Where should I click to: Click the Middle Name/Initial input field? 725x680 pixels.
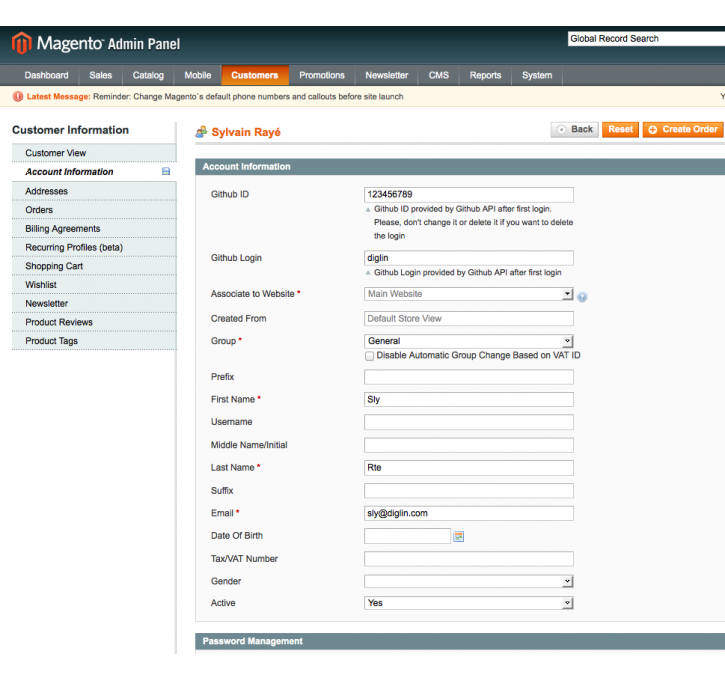tap(469, 445)
